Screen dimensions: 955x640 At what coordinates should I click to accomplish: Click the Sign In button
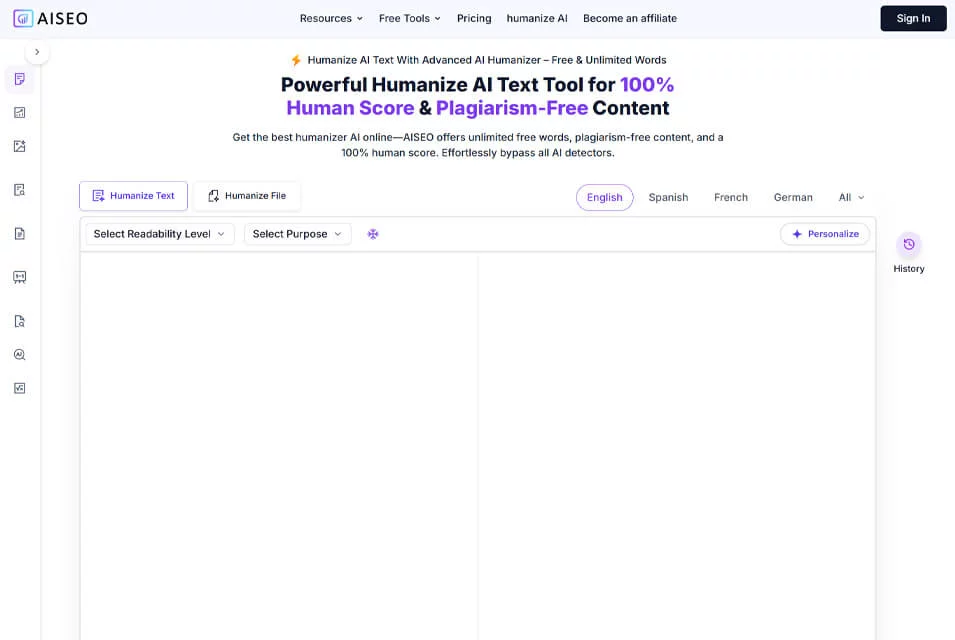click(x=913, y=18)
